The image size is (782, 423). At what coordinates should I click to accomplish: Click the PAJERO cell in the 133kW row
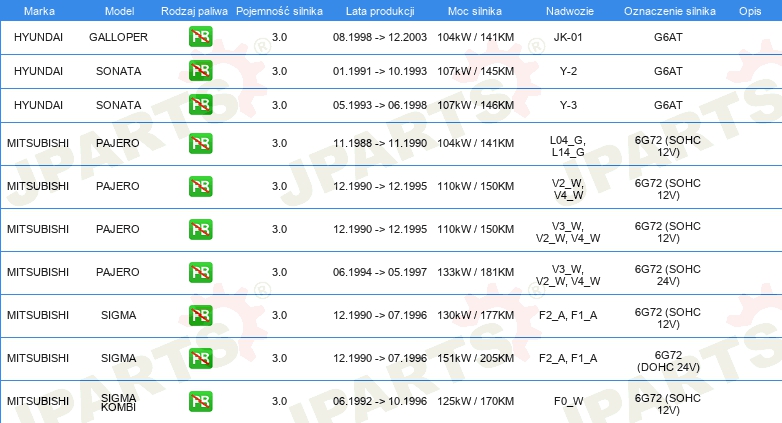pyautogui.click(x=118, y=272)
